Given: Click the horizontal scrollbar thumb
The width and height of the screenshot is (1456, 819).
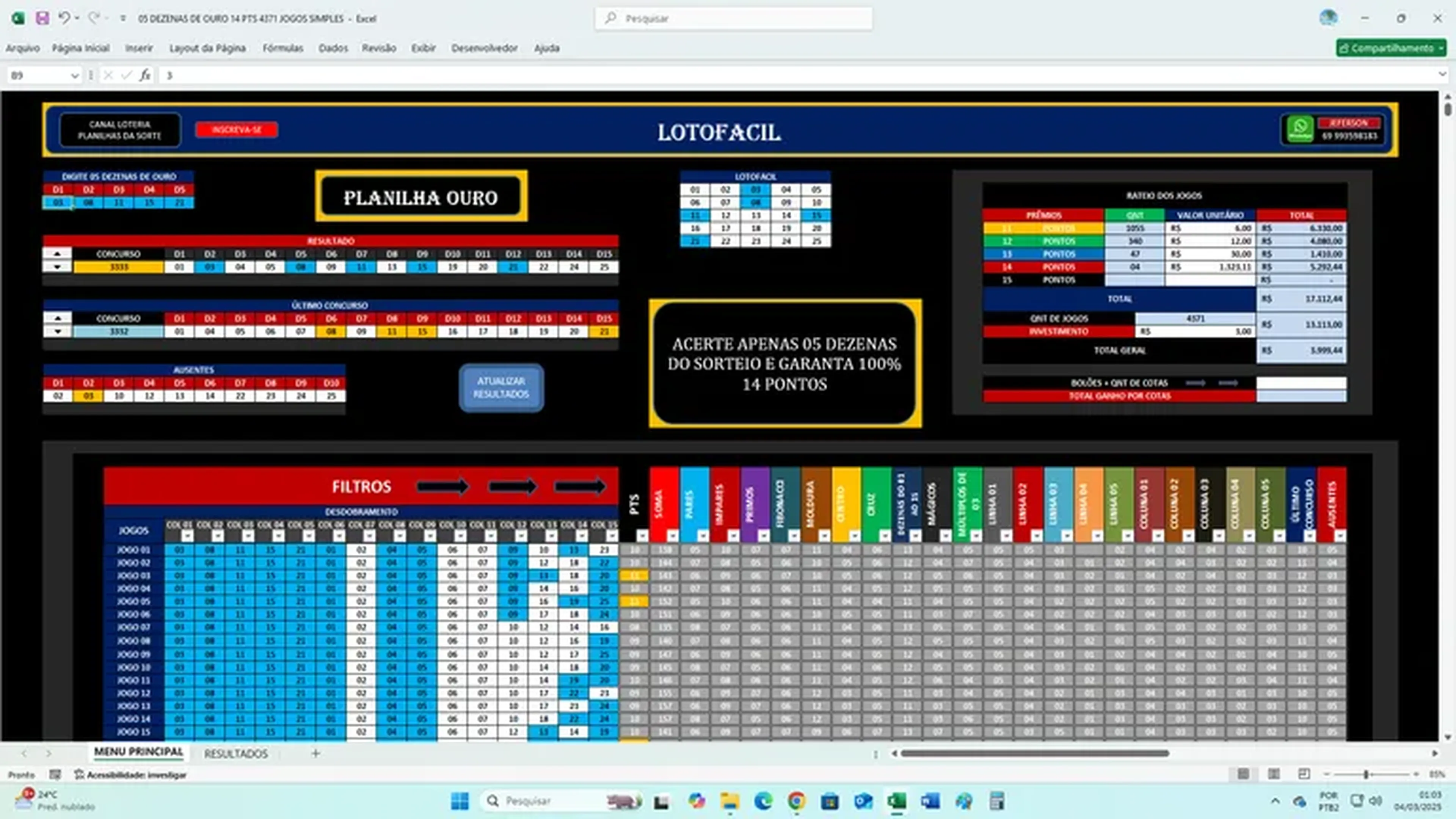Looking at the screenshot, I should pyautogui.click(x=1034, y=753).
